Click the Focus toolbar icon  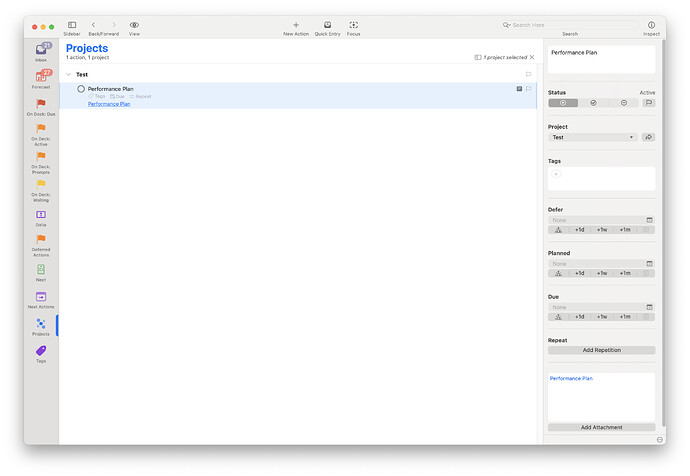pyautogui.click(x=354, y=25)
